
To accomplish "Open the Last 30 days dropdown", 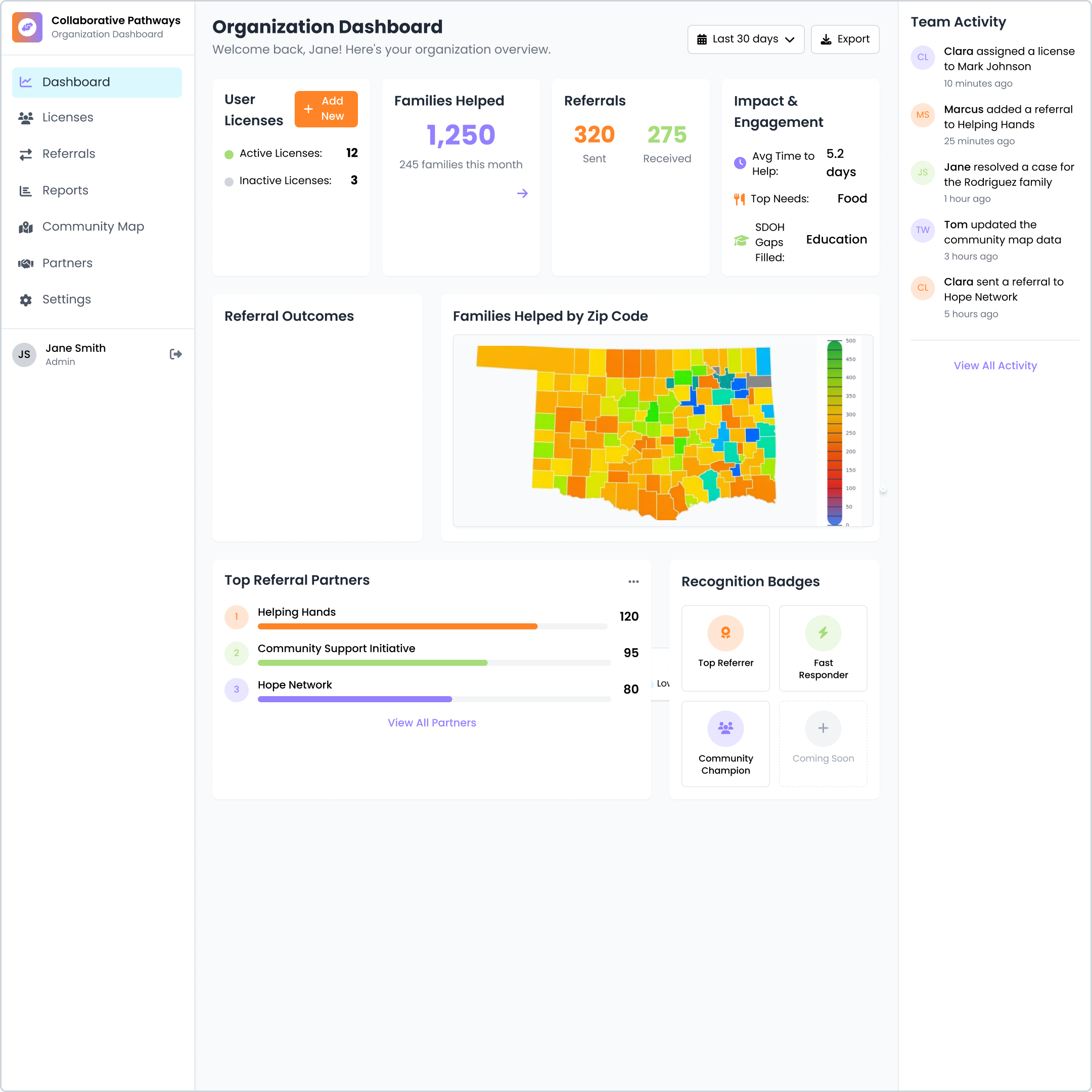I will coord(746,39).
